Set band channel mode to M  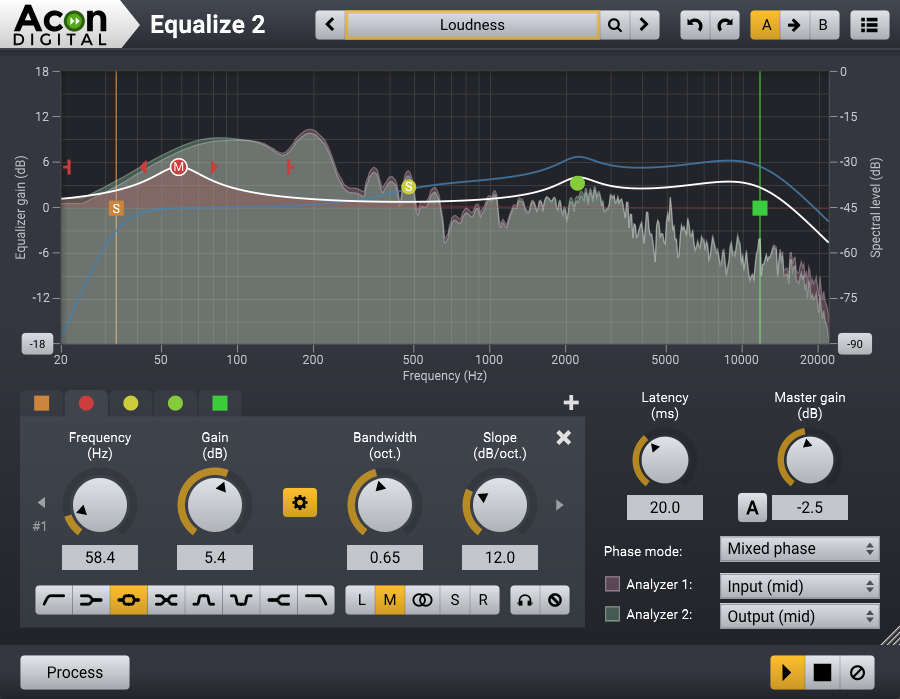tap(390, 600)
